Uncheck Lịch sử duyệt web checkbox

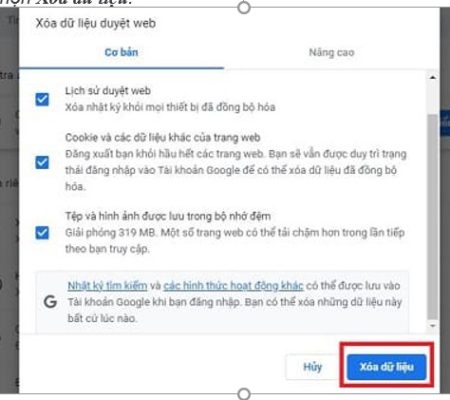(x=42, y=99)
